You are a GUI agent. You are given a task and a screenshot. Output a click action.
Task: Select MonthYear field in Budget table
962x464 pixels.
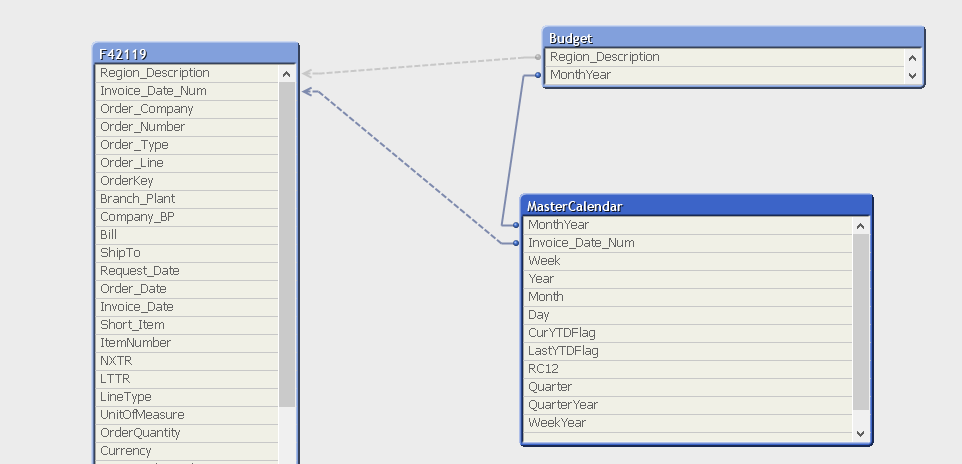point(725,75)
